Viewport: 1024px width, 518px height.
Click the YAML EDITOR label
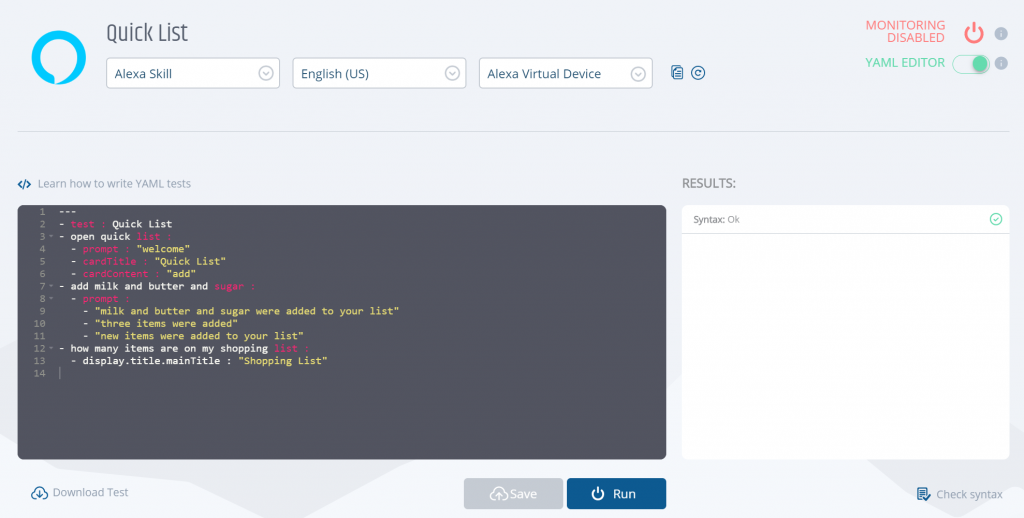click(904, 63)
